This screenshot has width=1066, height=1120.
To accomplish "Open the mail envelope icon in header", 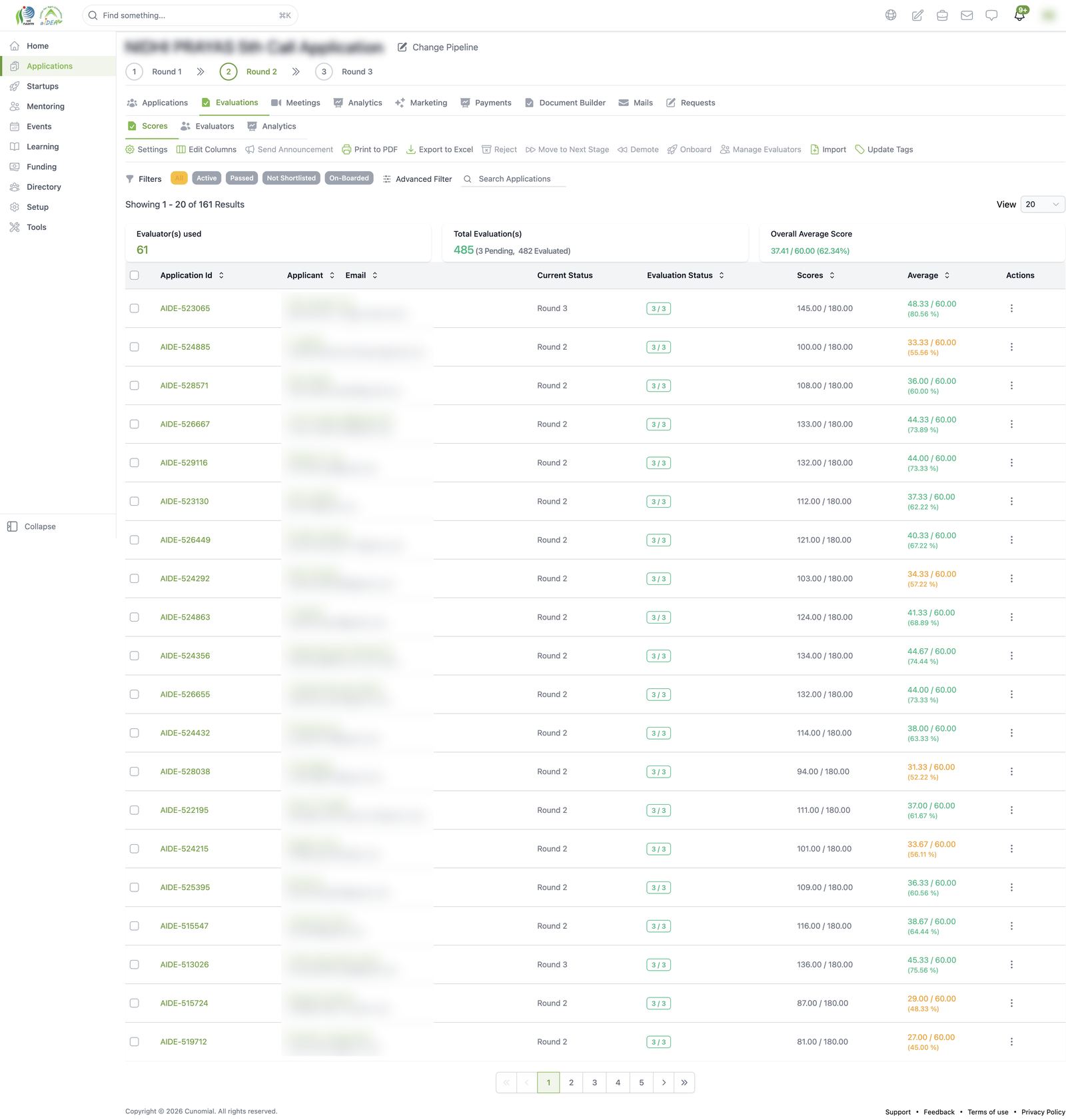I will pyautogui.click(x=967, y=15).
